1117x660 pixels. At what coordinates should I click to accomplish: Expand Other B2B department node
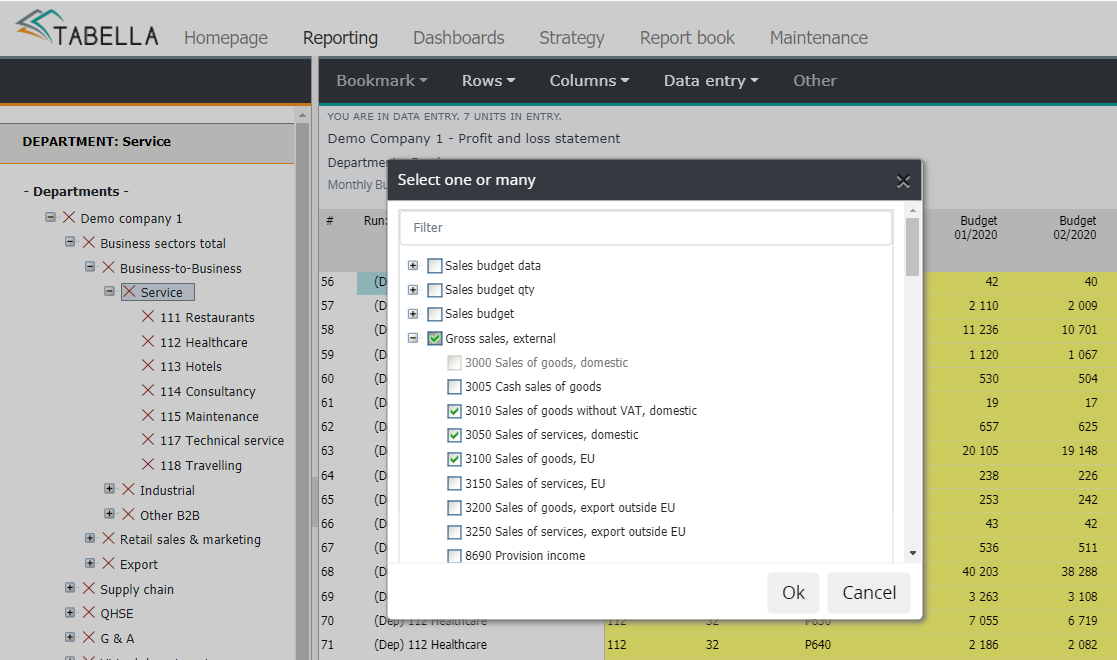coord(110,513)
